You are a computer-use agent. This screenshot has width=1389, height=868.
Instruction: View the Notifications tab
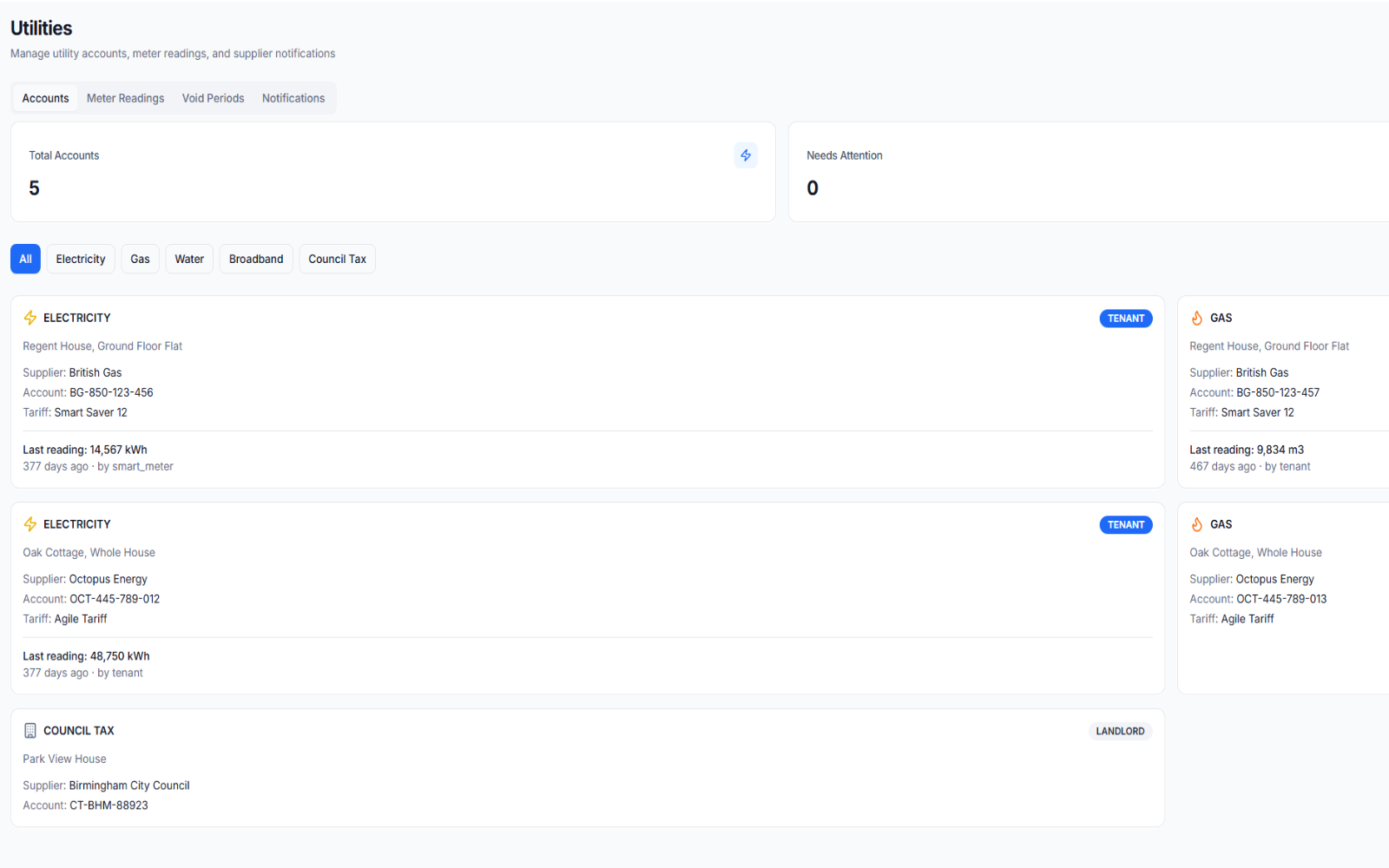click(x=293, y=98)
